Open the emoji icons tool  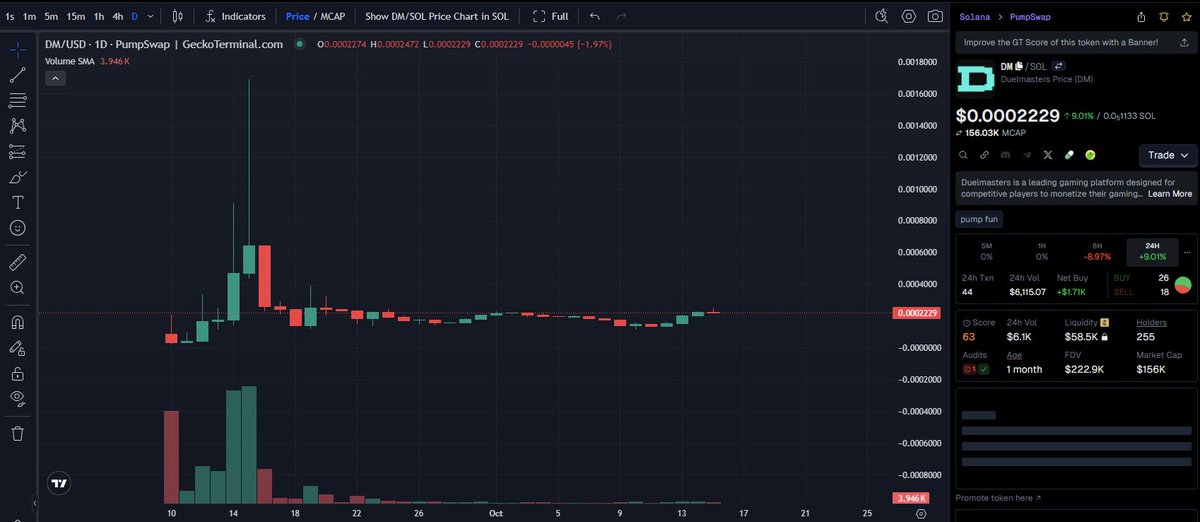click(x=17, y=228)
